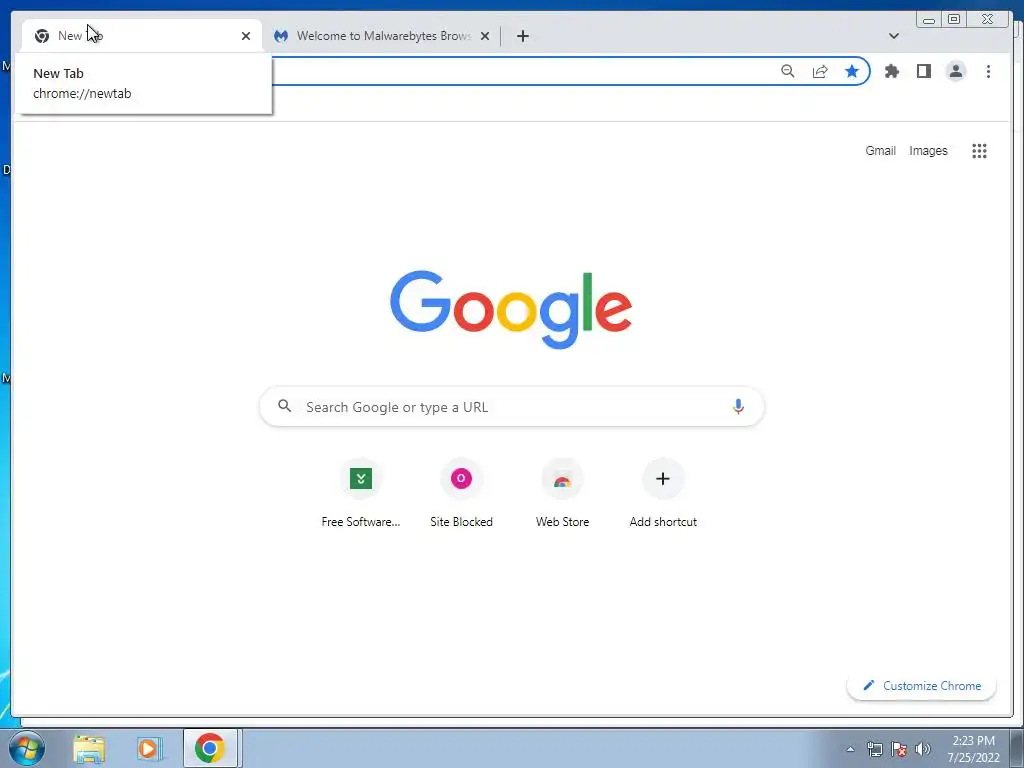Toggle the bookmark star icon

[852, 71]
